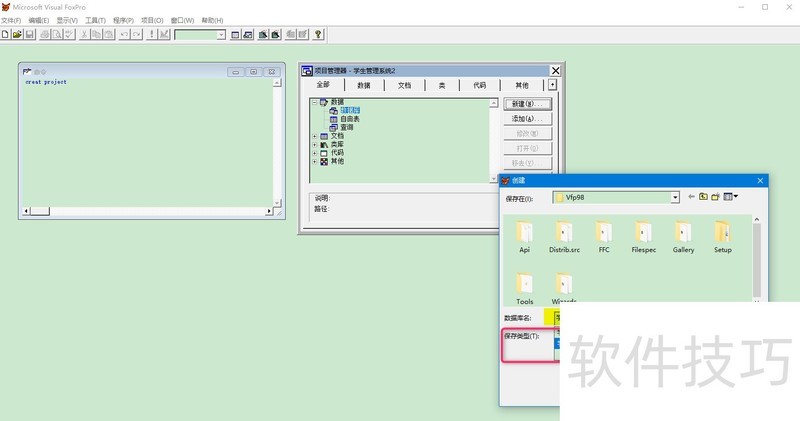The height and width of the screenshot is (421, 800).
Task: Open the 程序(P) menu
Action: tap(123, 20)
